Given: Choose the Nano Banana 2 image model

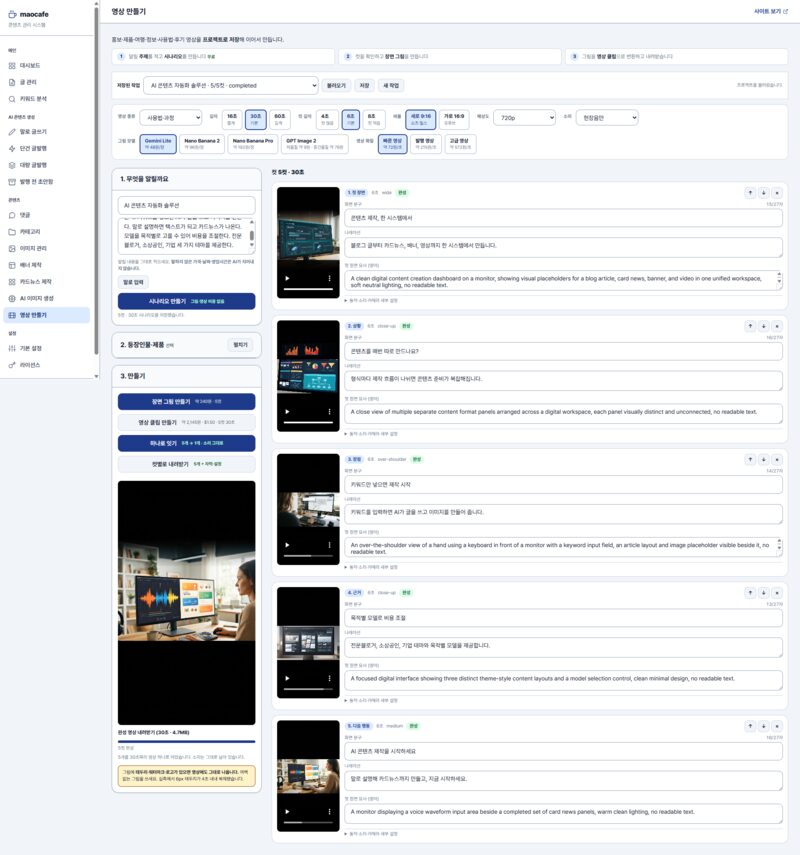Looking at the screenshot, I should point(202,143).
